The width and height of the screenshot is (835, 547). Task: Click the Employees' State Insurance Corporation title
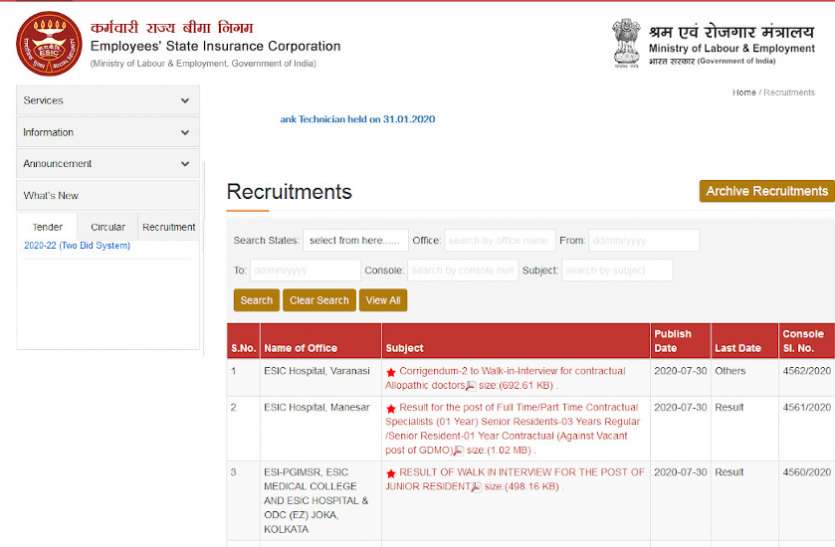(215, 46)
